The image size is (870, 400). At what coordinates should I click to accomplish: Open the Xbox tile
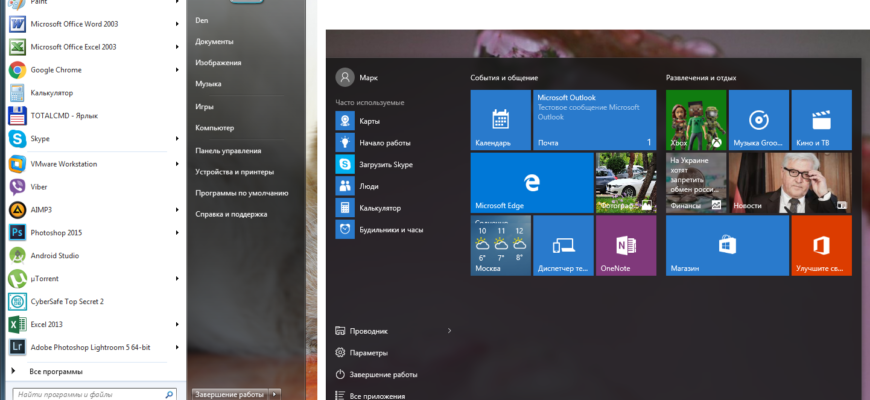pyautogui.click(x=696, y=120)
